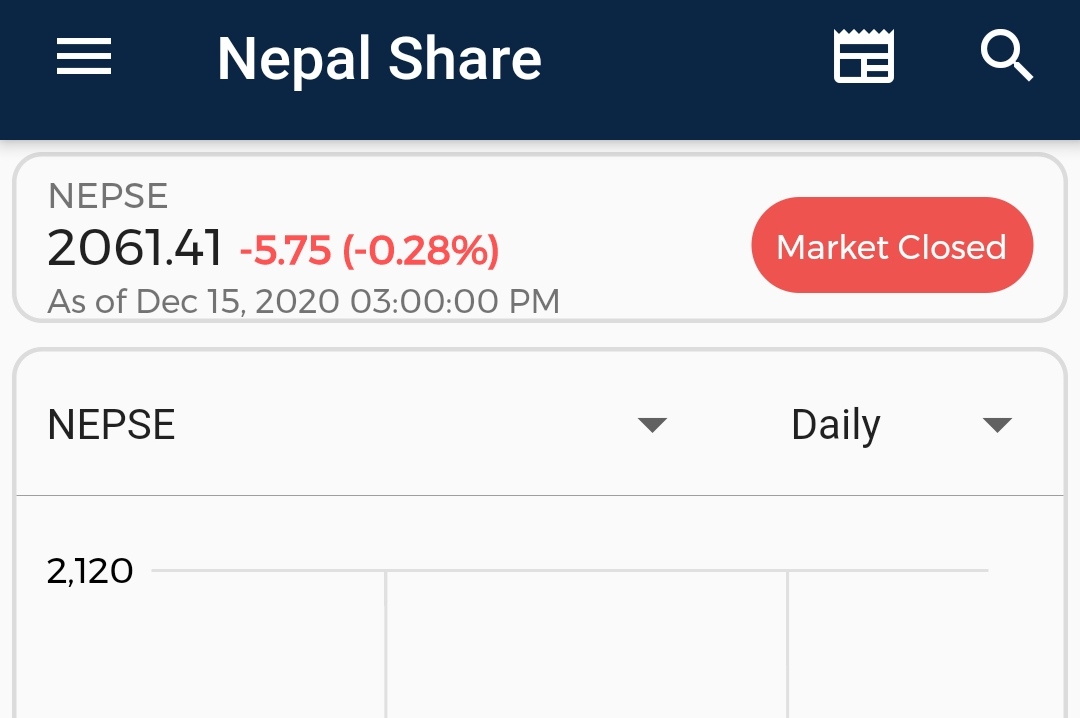The image size is (1080, 718).
Task: Select the Daily timeframe label
Action: point(835,425)
